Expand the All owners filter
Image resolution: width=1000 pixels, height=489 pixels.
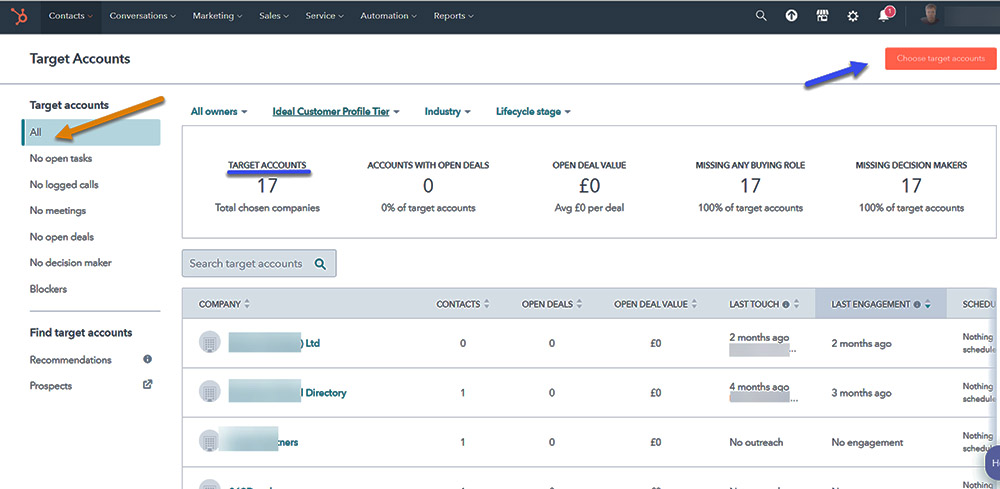click(x=219, y=112)
